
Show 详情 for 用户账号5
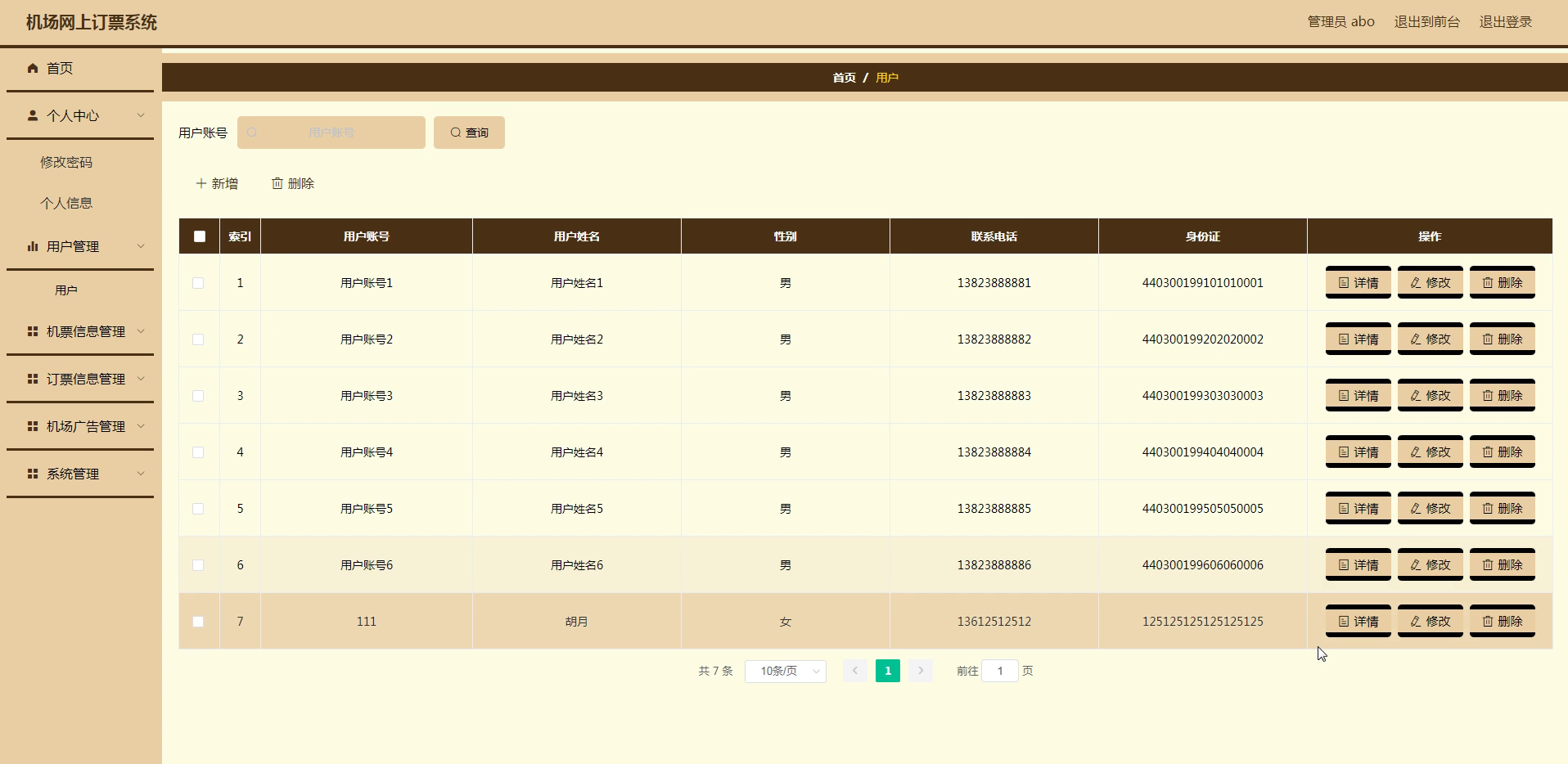(1358, 508)
